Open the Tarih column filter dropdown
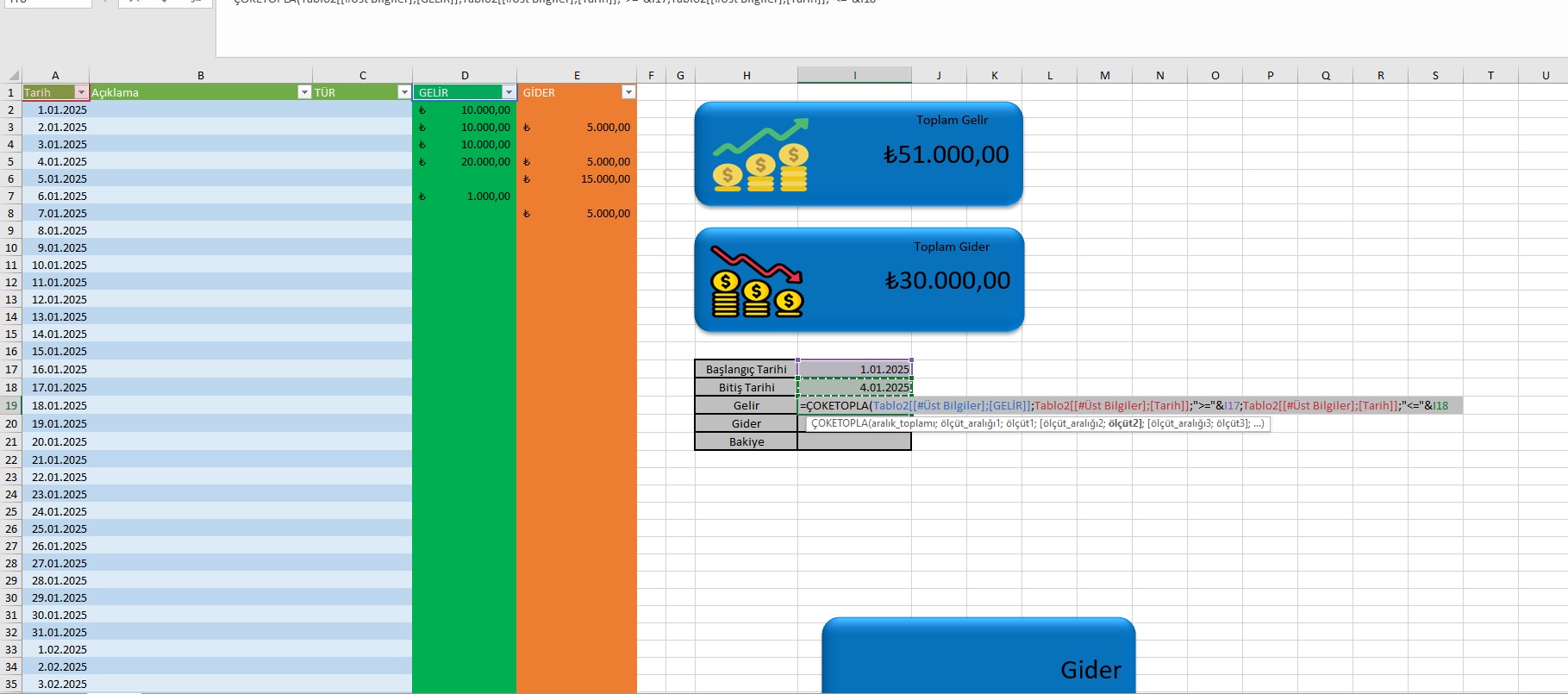This screenshot has height=694, width=1568. [x=81, y=92]
